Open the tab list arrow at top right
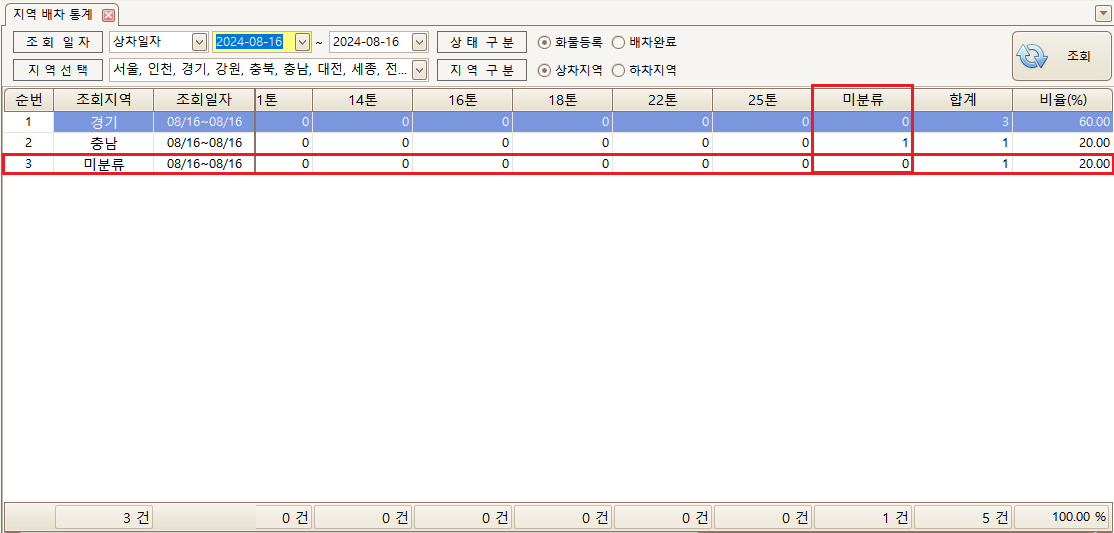Screen dimensions: 1114x533 coord(1102,15)
